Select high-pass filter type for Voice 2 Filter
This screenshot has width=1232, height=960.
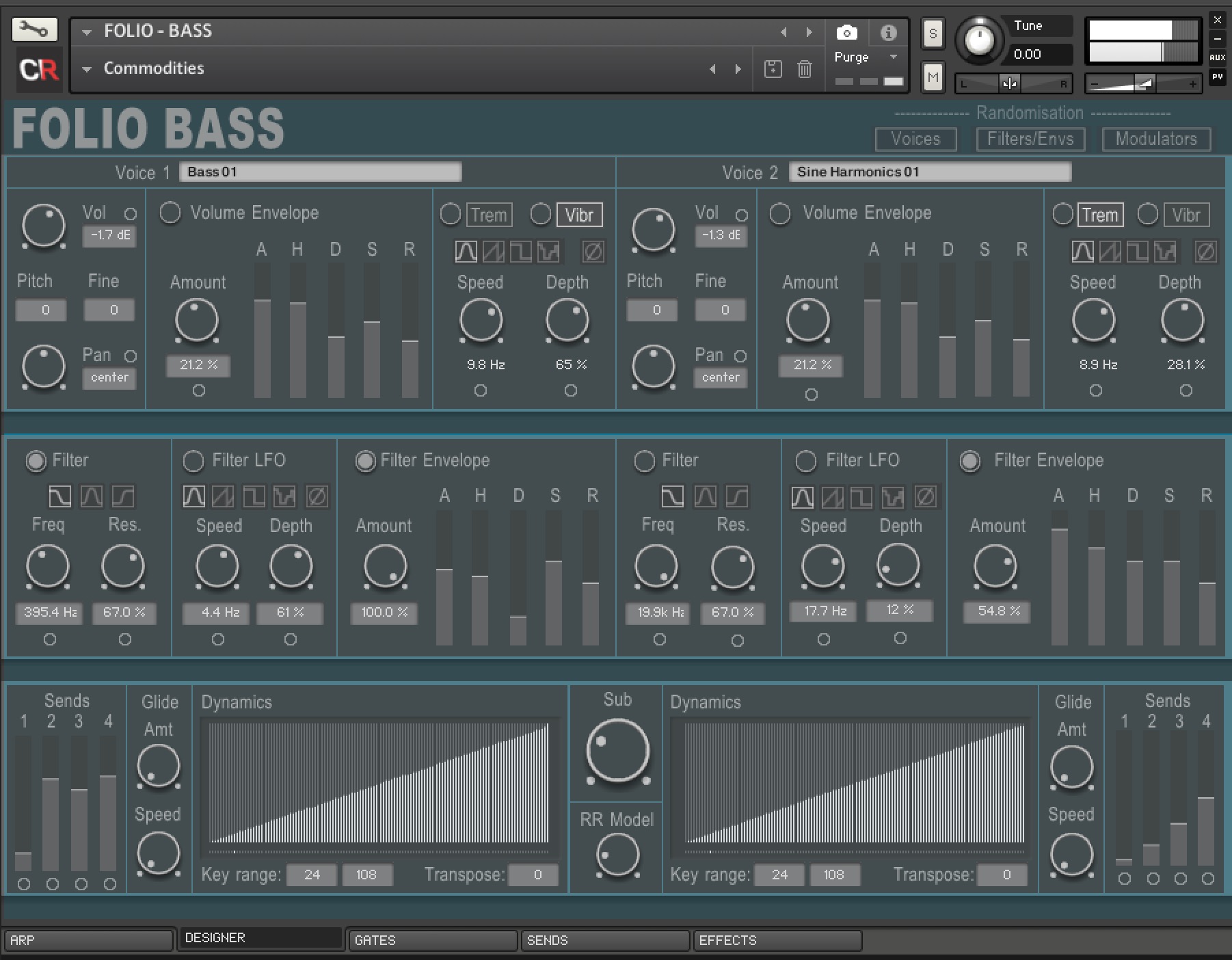[736, 496]
